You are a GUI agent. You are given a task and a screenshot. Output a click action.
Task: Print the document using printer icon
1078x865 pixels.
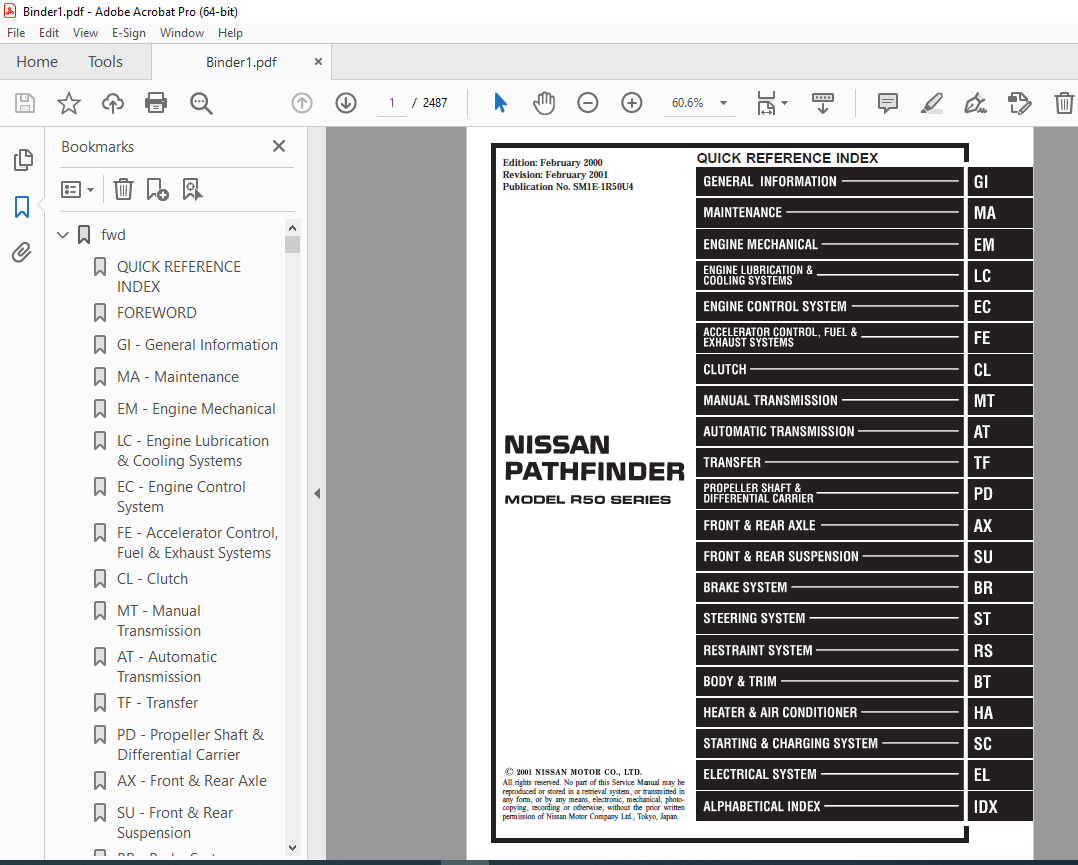tap(156, 103)
